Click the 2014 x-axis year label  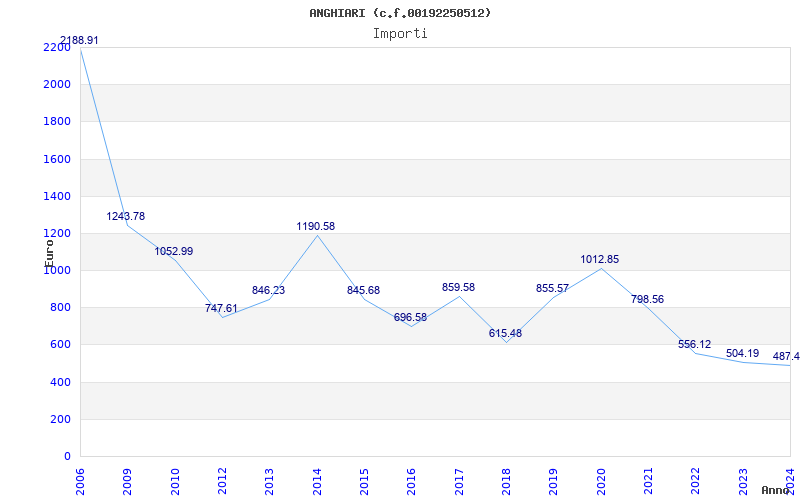click(317, 481)
